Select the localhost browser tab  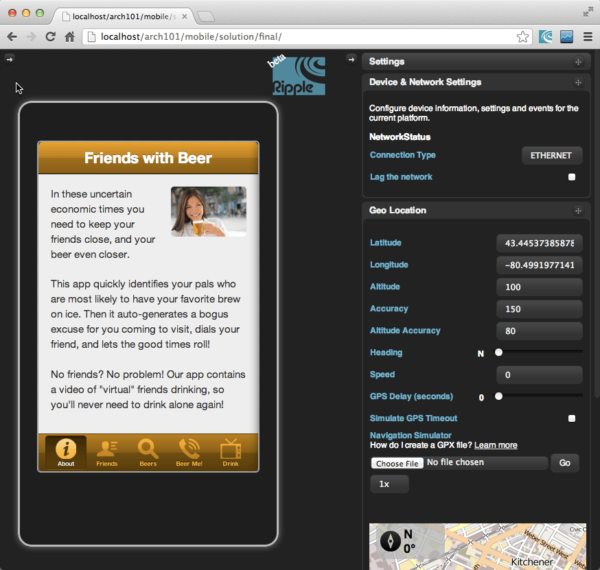pyautogui.click(x=122, y=16)
